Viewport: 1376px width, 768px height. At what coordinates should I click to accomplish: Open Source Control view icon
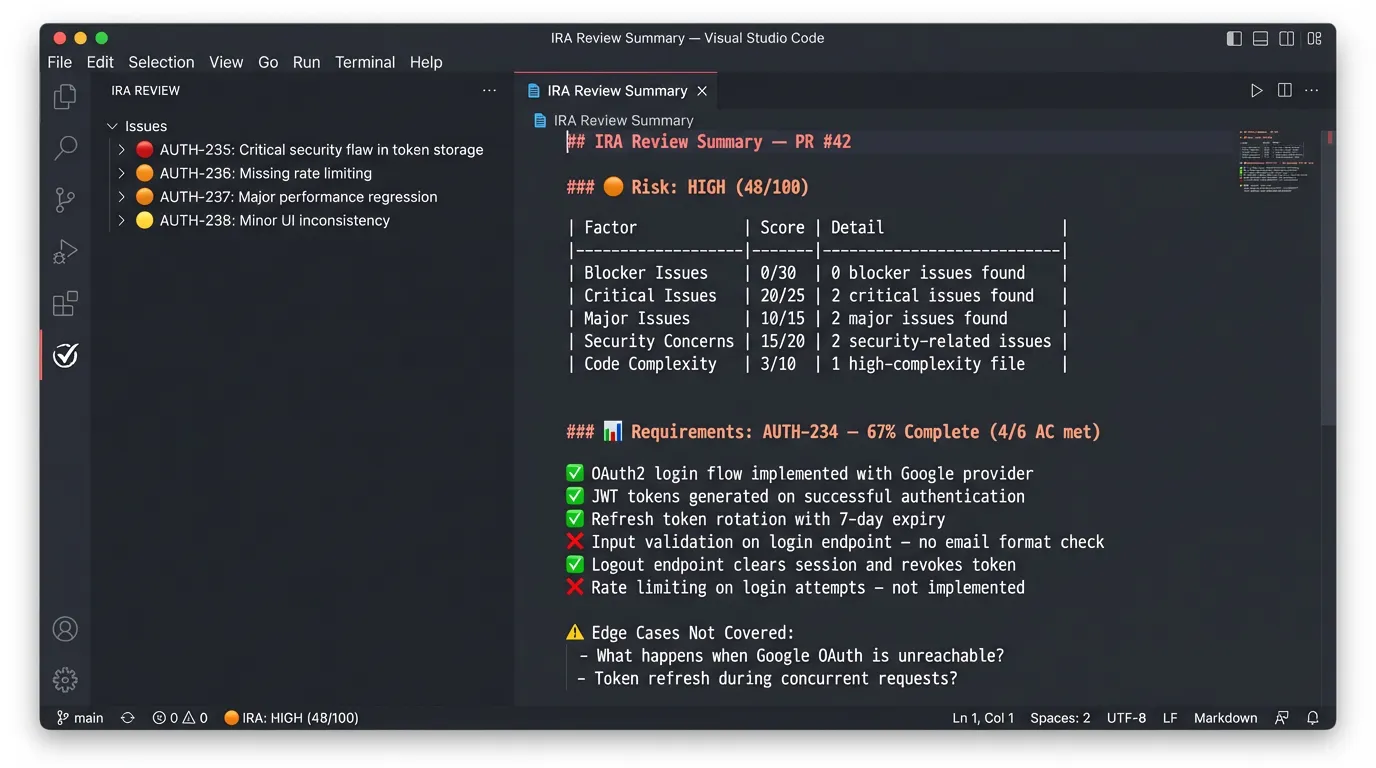[65, 200]
